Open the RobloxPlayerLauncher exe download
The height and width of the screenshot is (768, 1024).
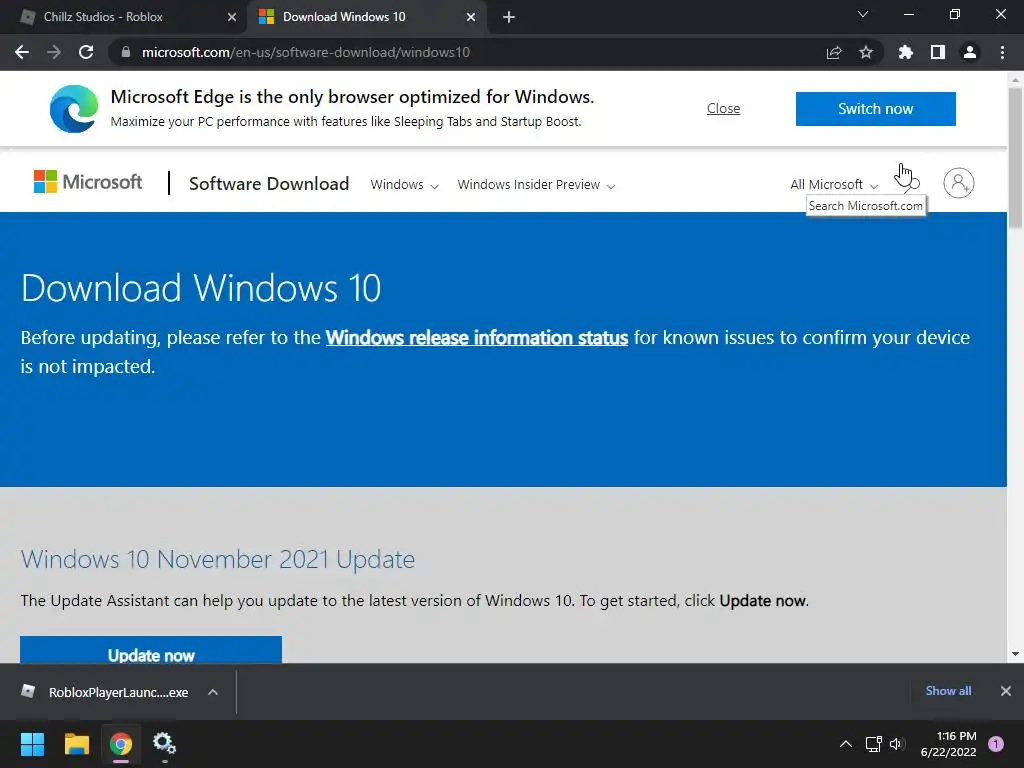(118, 692)
